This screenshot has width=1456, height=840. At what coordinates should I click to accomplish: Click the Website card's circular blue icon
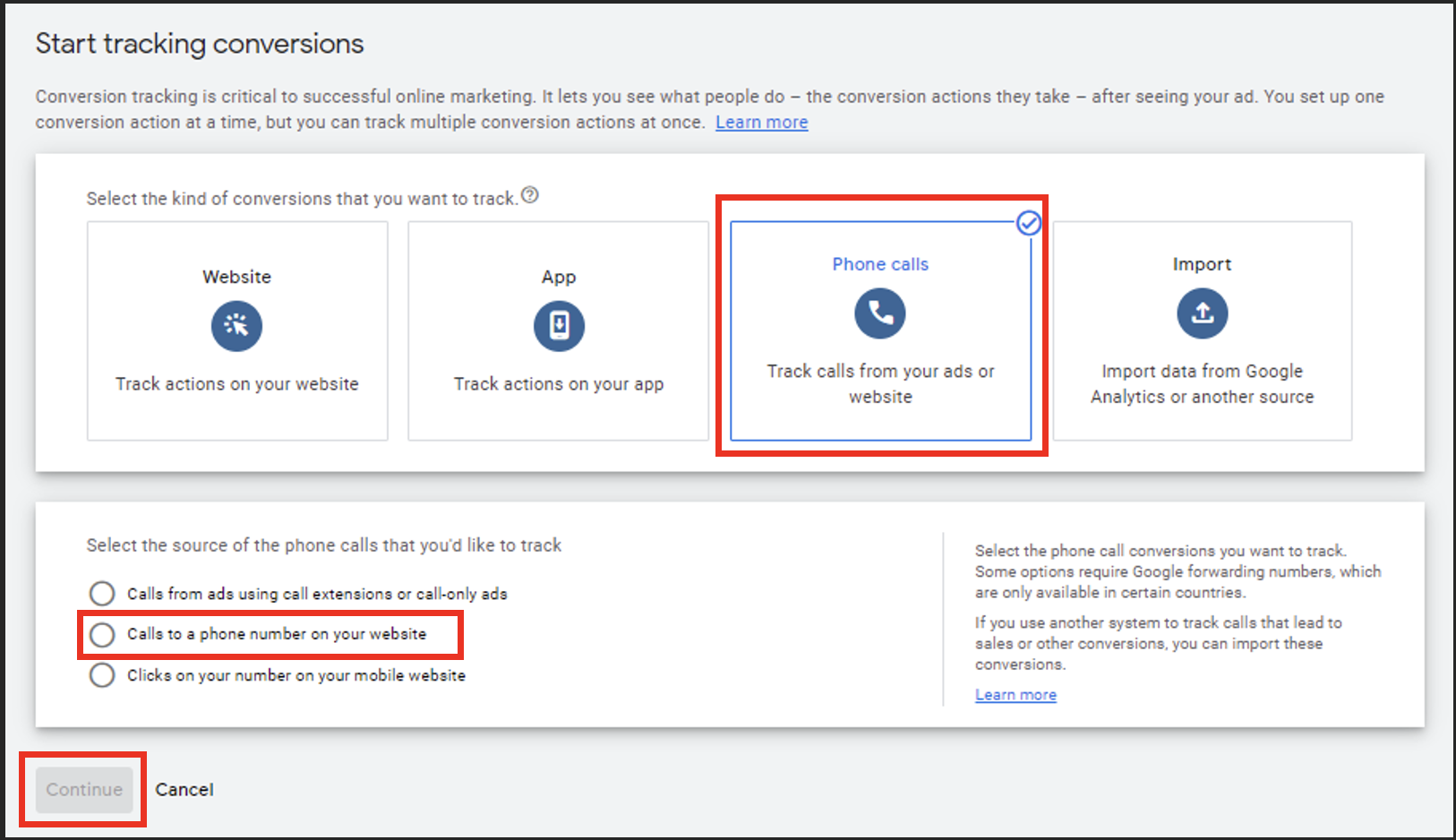tap(236, 326)
